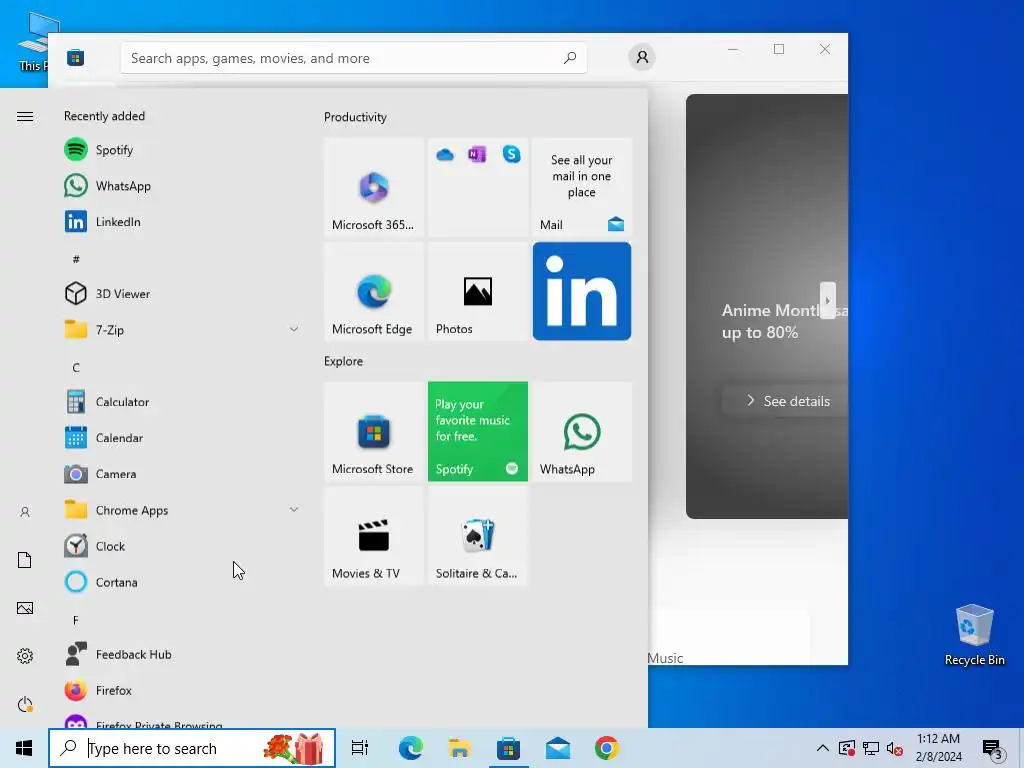Open Task View on the taskbar
The width and height of the screenshot is (1024, 768).
(360, 748)
